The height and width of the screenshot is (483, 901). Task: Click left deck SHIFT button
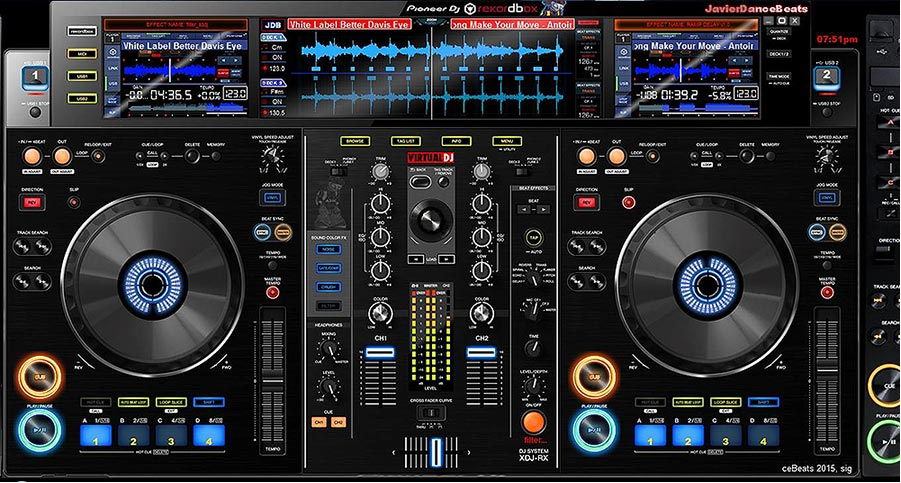click(x=209, y=402)
